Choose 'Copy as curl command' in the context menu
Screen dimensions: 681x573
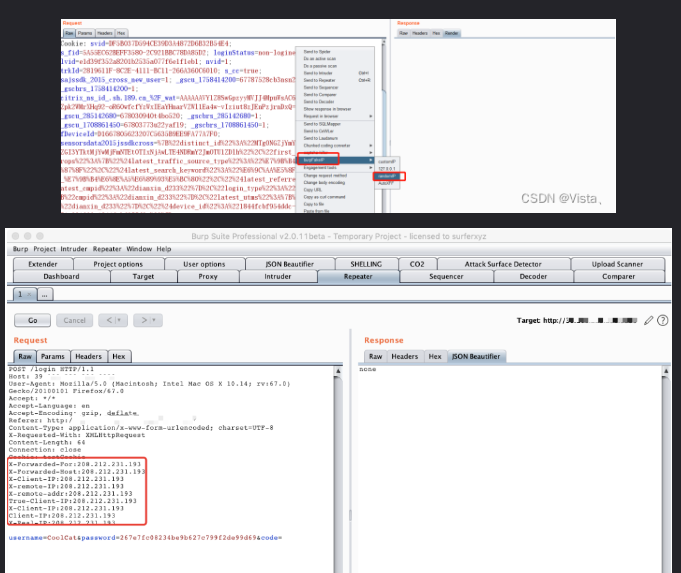coord(324,197)
